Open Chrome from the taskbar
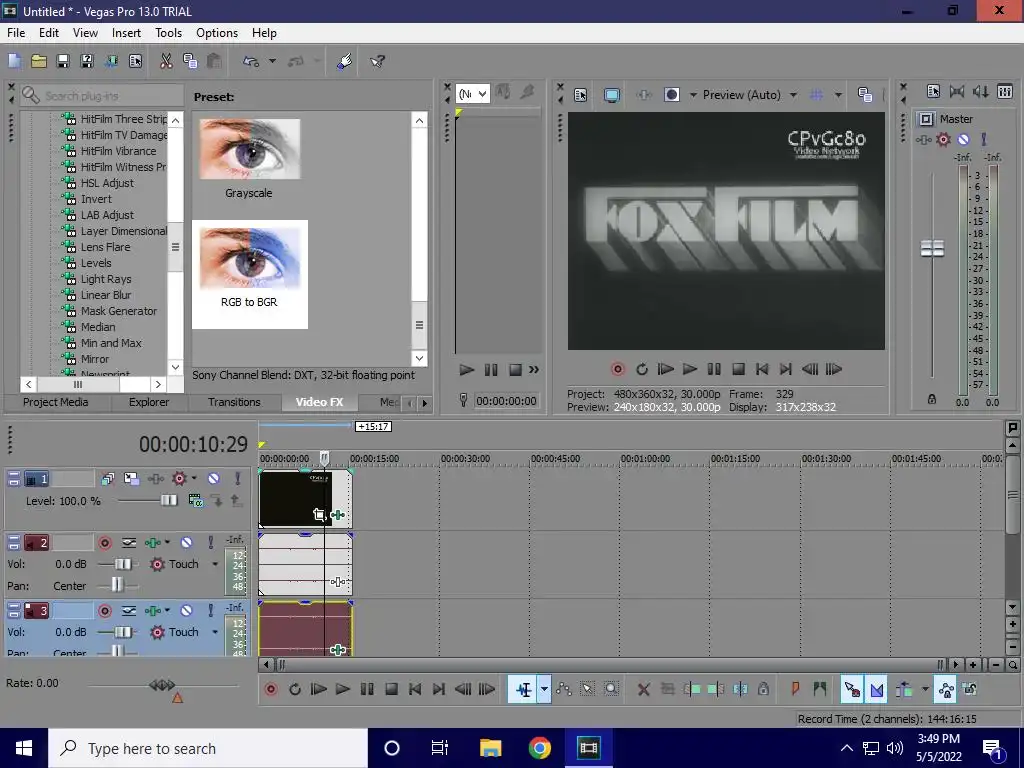Viewport: 1024px width, 768px height. point(539,748)
